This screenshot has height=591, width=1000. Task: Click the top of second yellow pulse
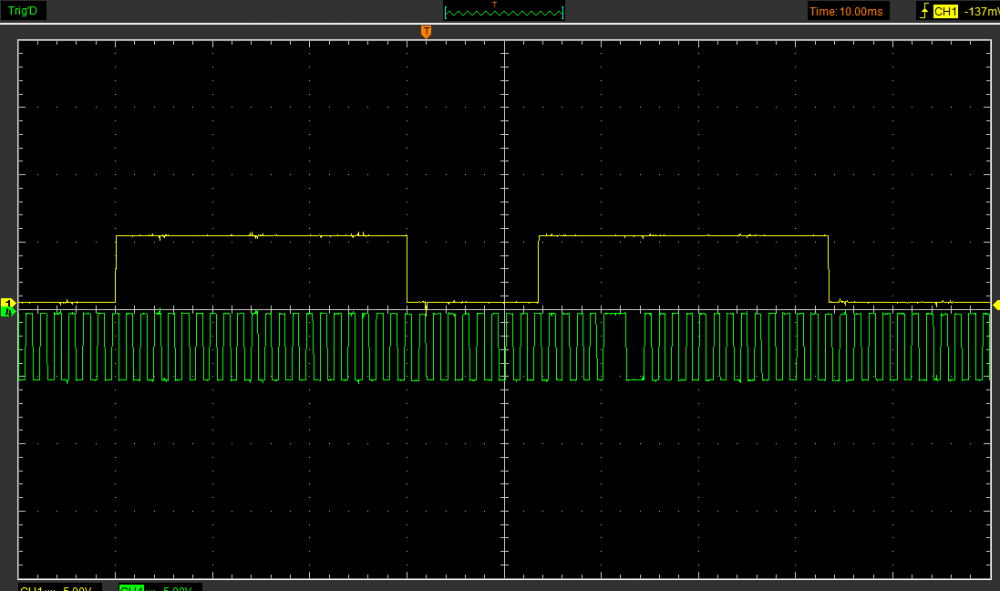(684, 236)
